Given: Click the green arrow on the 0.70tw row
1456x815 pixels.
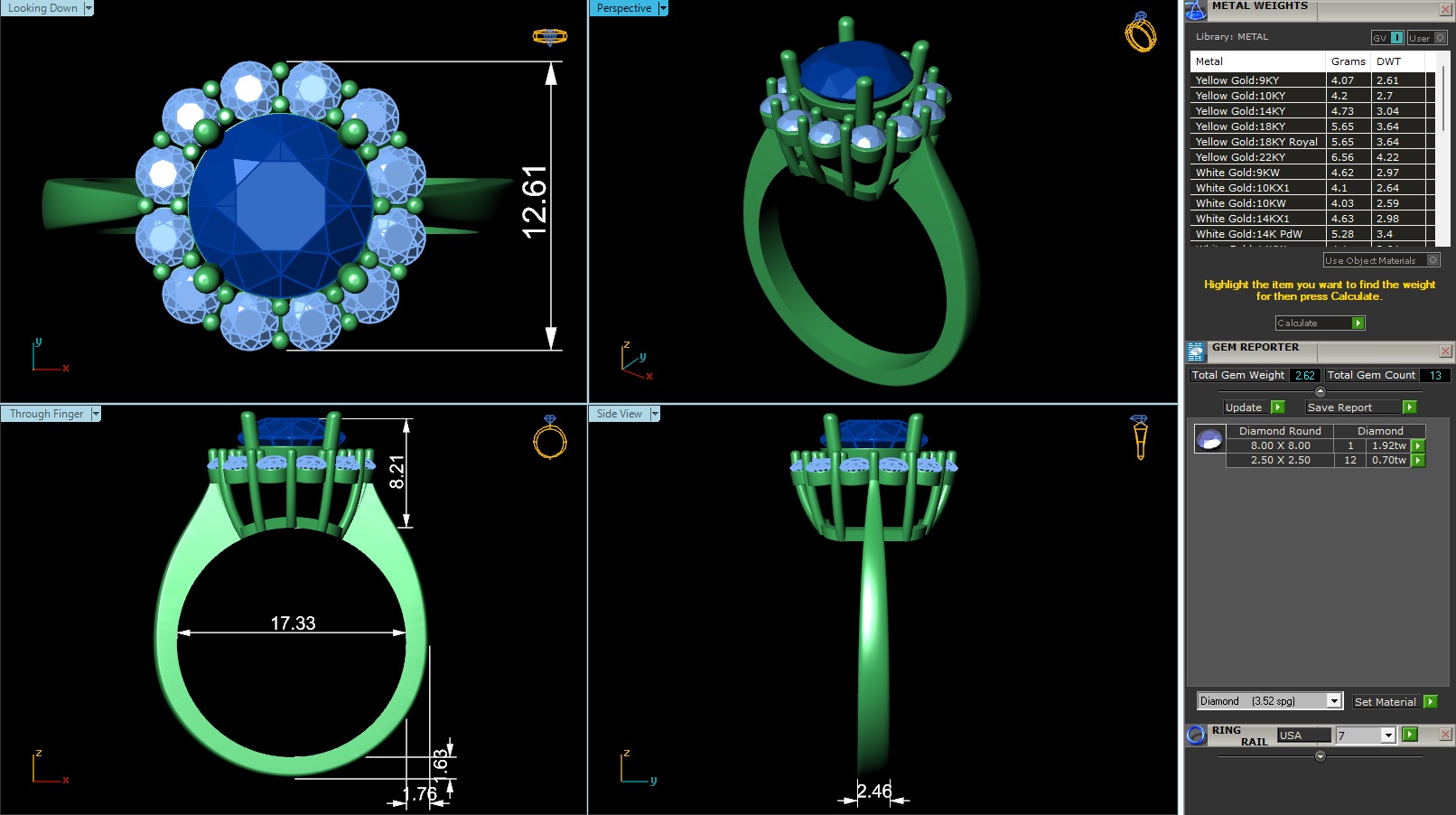Looking at the screenshot, I should coord(1418,460).
